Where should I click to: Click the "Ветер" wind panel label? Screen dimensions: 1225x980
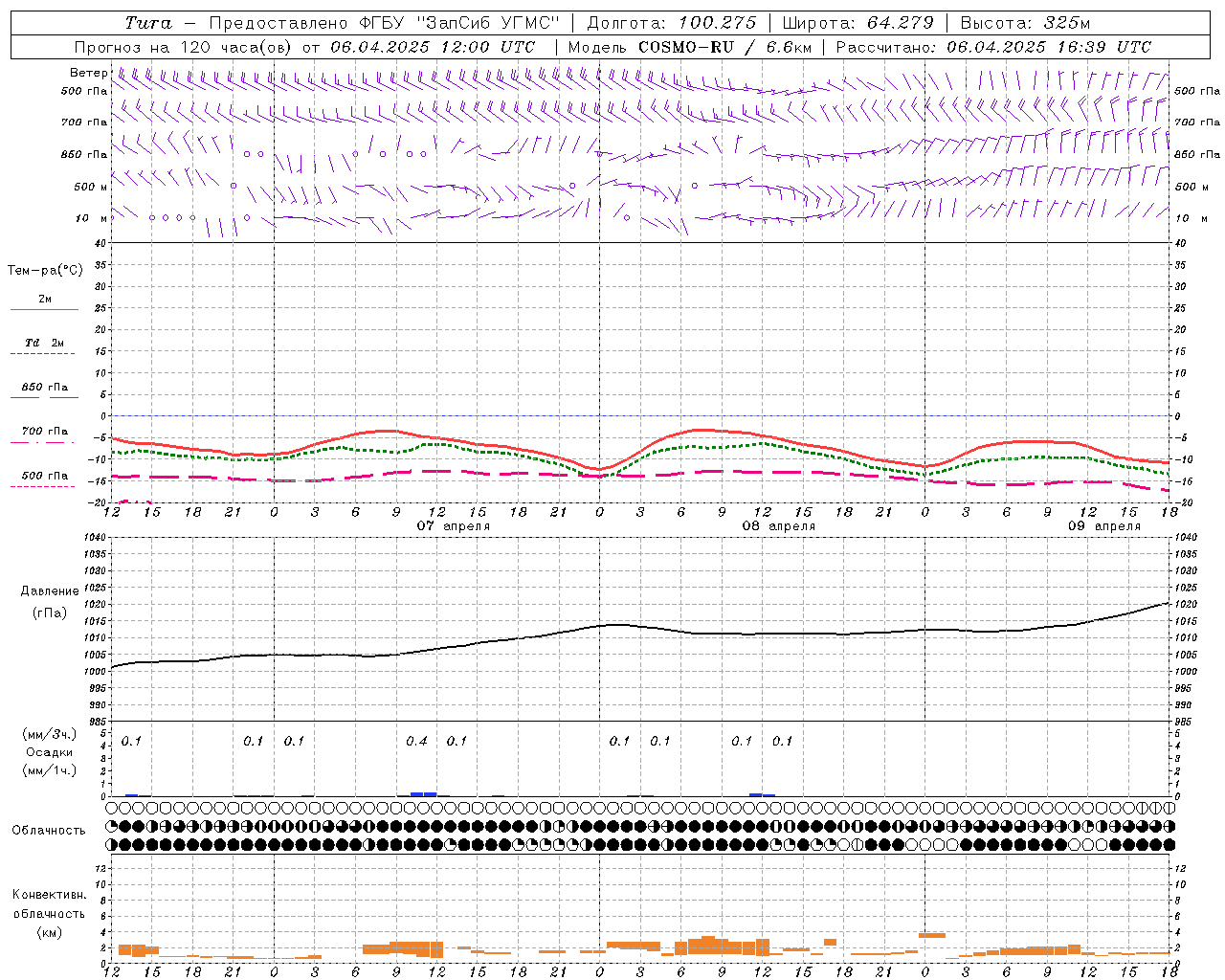click(x=89, y=73)
